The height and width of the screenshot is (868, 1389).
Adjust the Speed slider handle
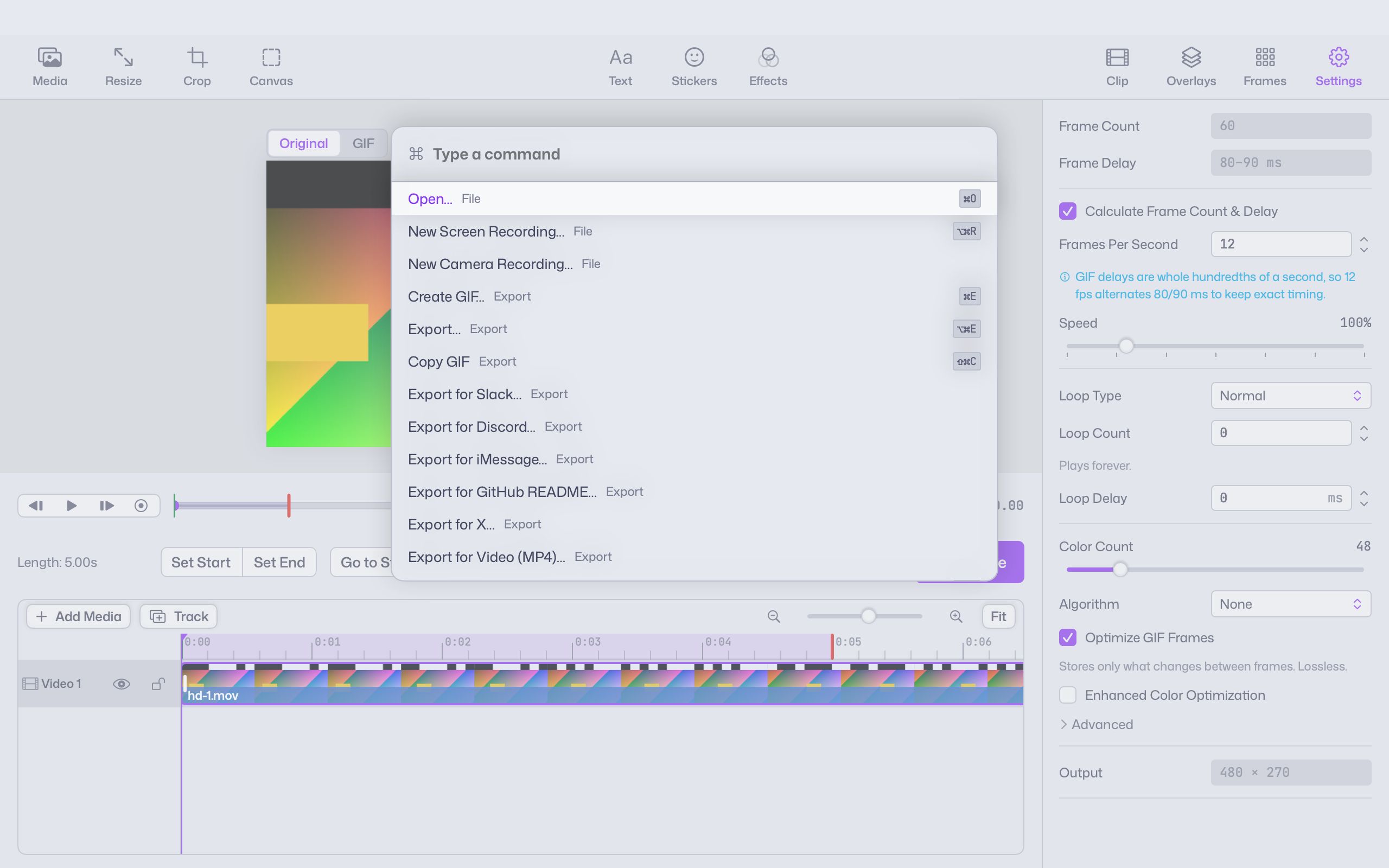click(x=1126, y=346)
